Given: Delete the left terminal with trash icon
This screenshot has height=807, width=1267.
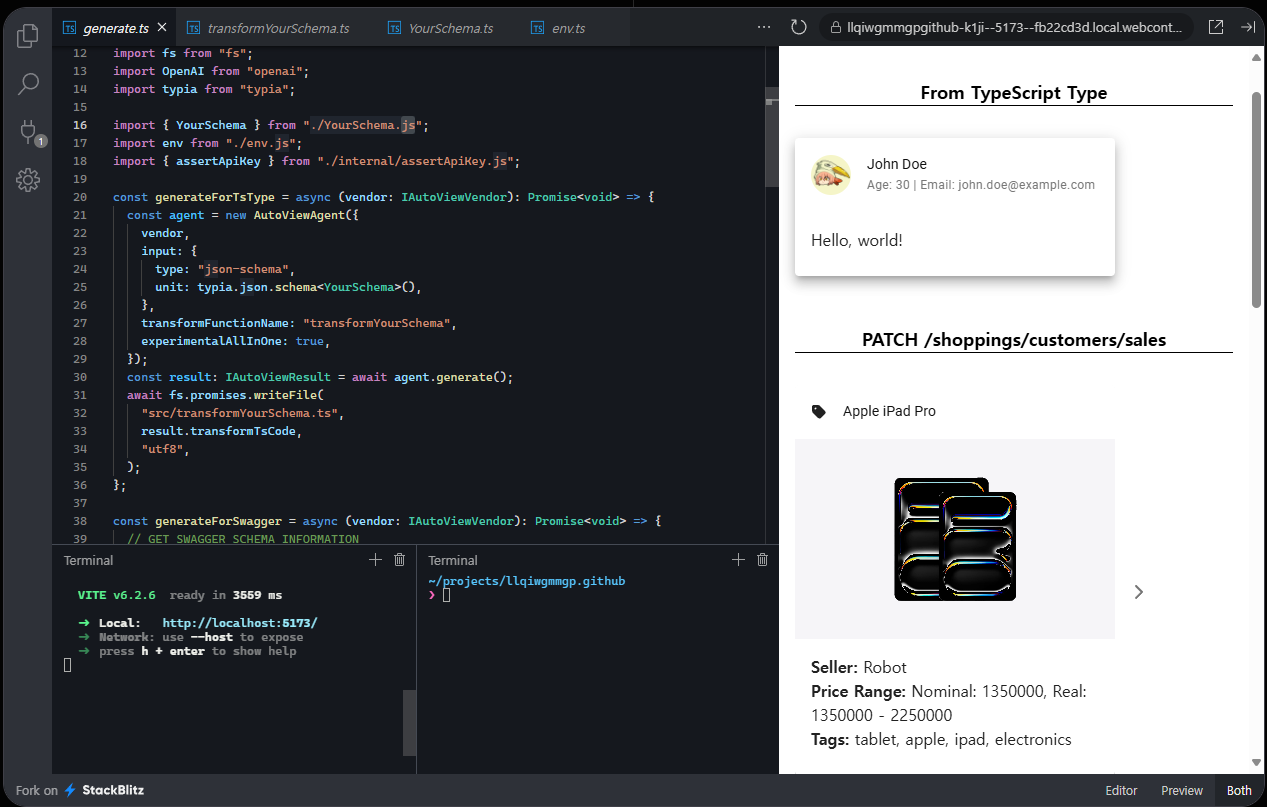Looking at the screenshot, I should [400, 560].
